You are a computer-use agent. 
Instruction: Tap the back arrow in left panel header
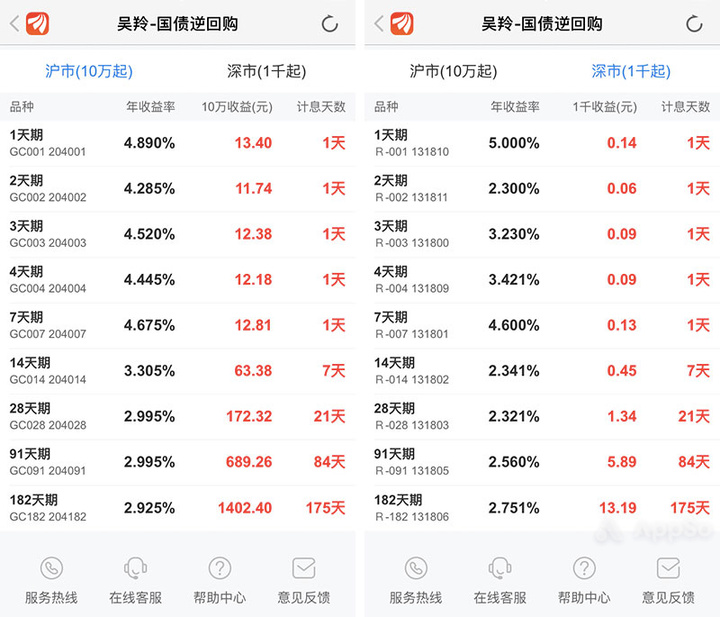15,23
